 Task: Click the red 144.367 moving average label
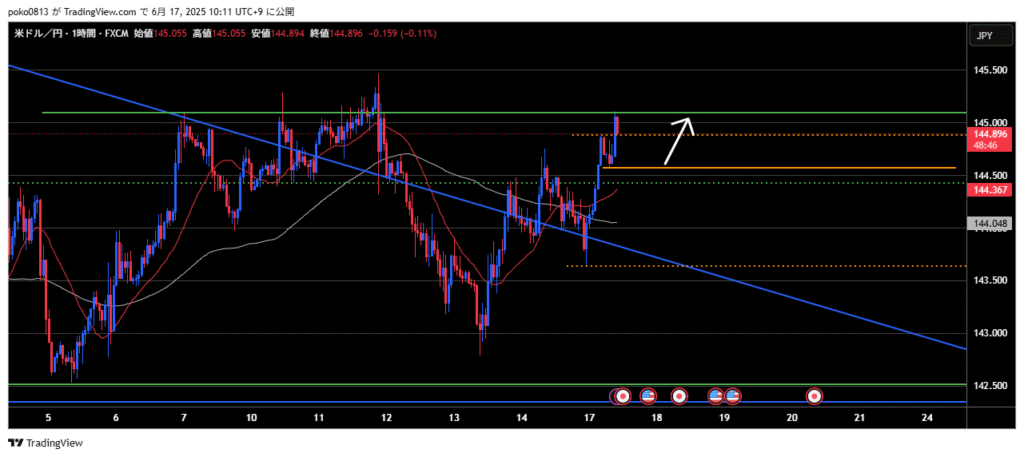(988, 190)
